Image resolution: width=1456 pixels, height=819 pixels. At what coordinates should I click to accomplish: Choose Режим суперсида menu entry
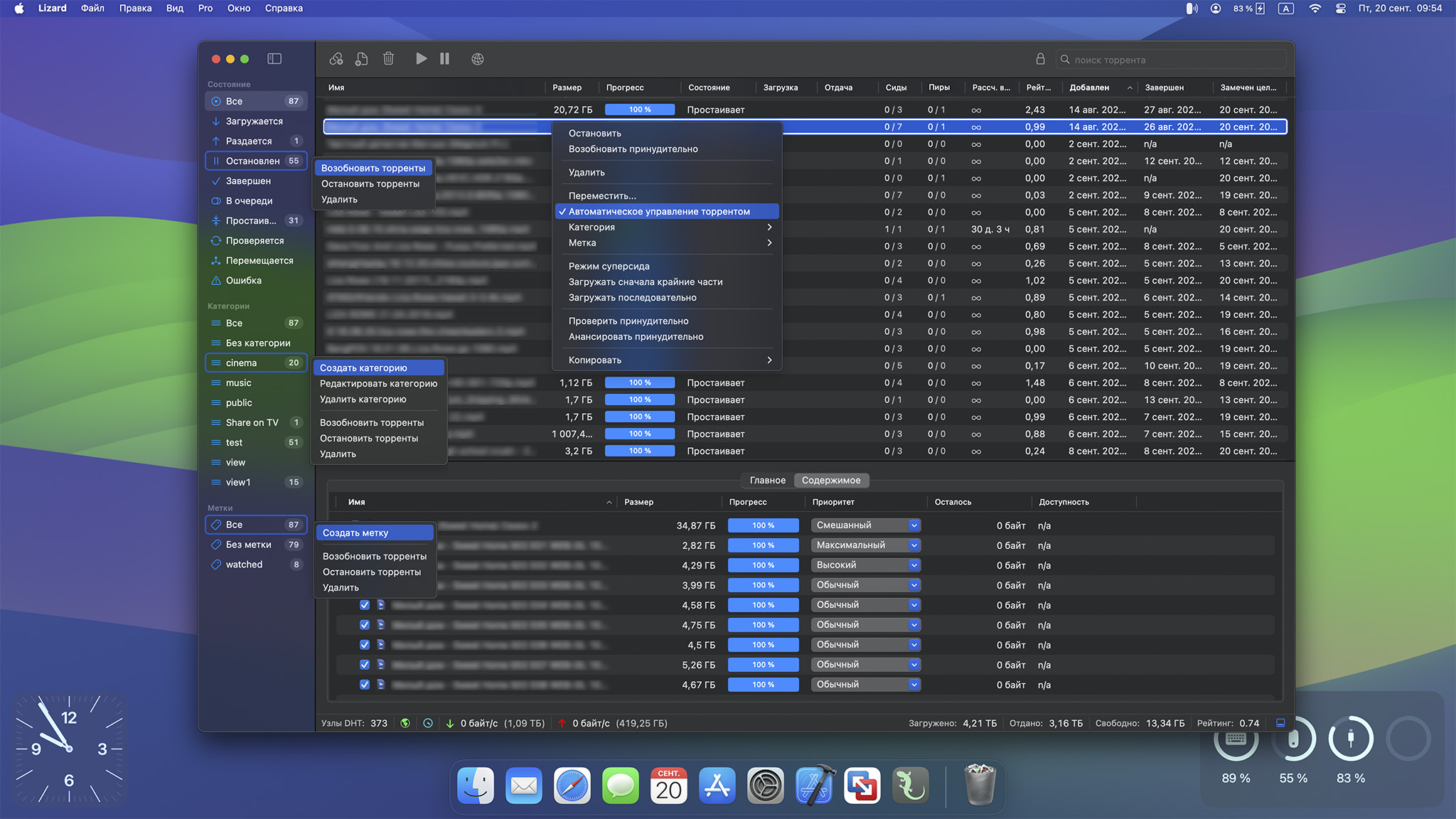click(x=667, y=266)
